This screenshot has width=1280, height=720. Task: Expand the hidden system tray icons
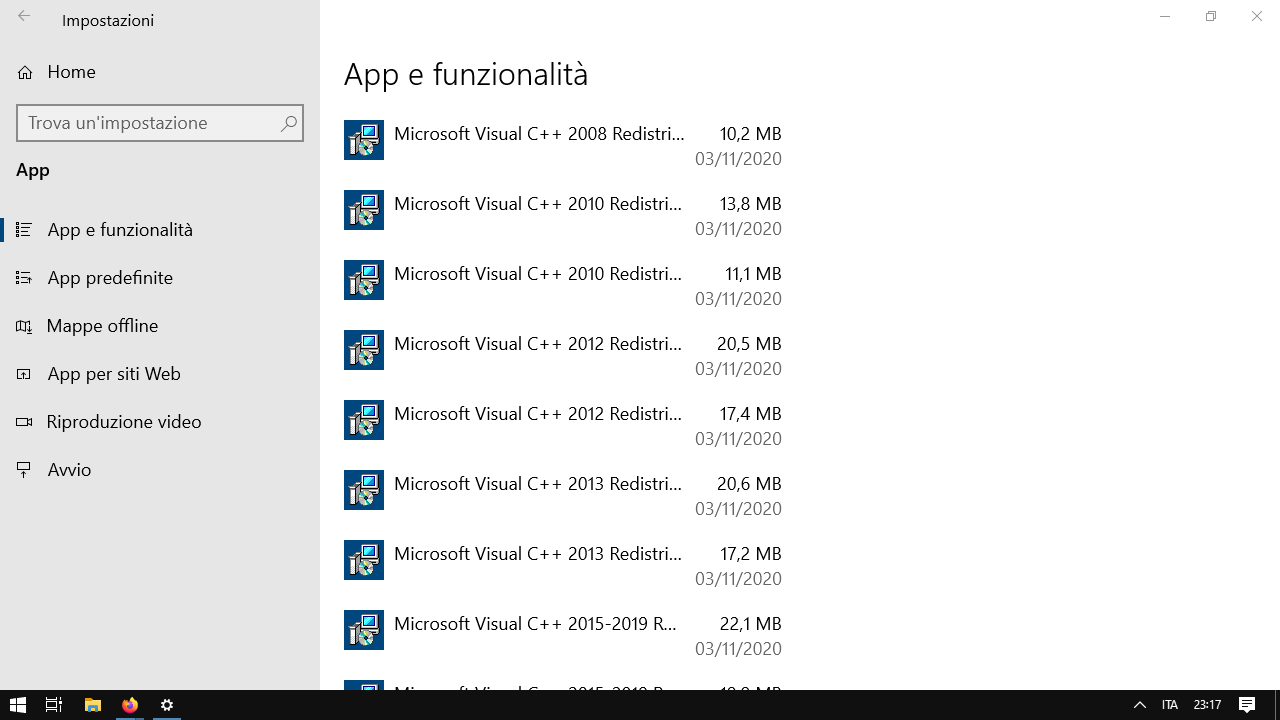(1139, 705)
